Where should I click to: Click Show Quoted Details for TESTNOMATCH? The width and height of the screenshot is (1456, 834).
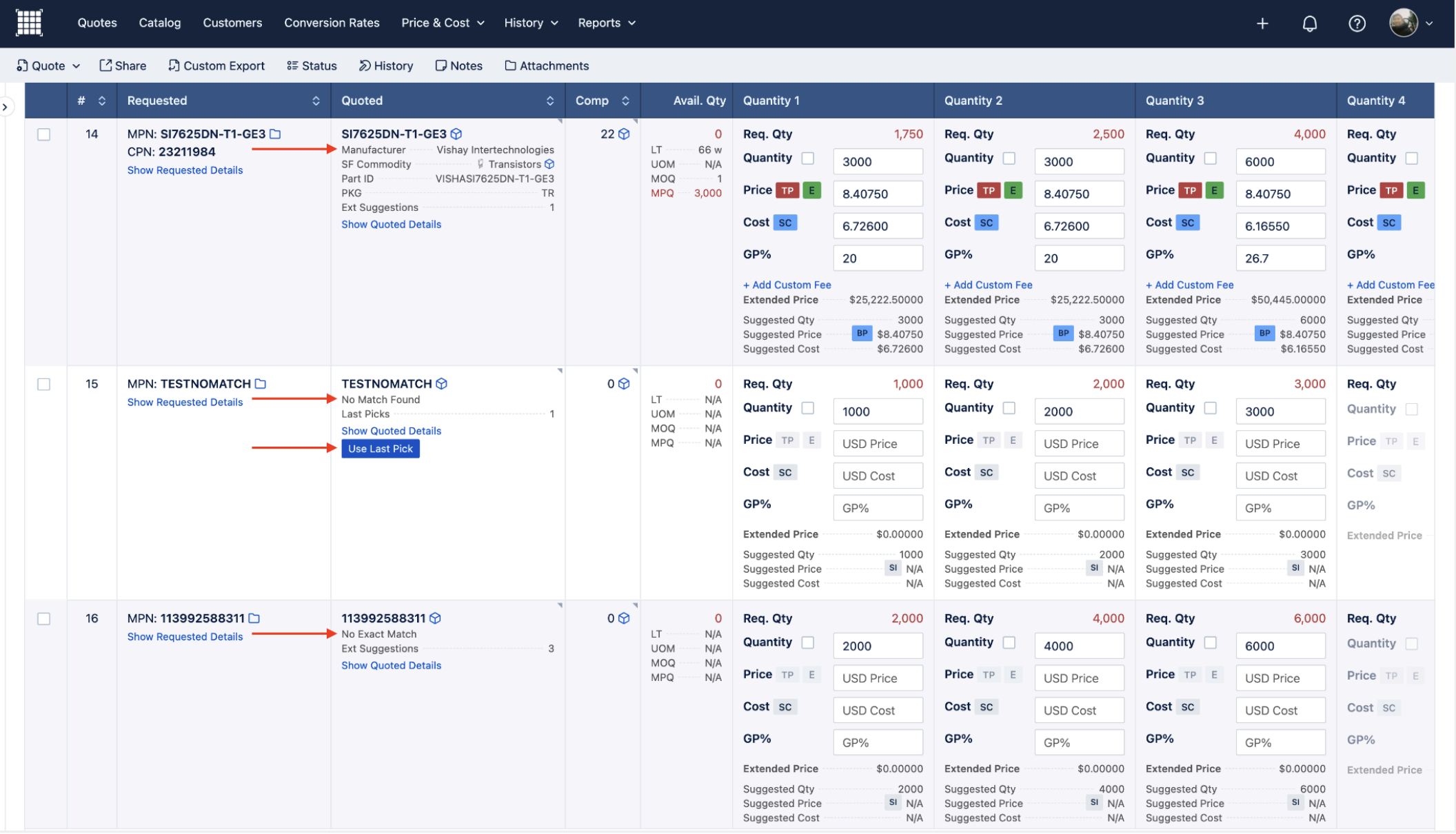tap(391, 431)
